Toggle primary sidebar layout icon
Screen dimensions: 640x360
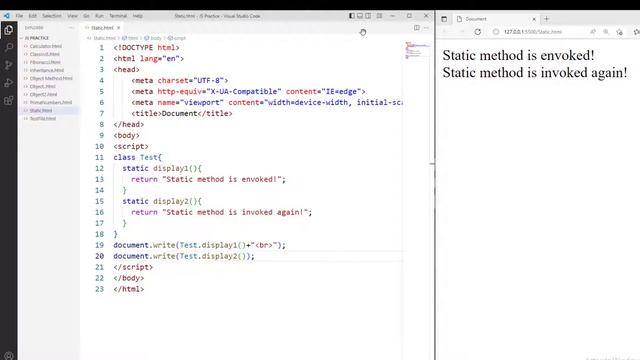[x=351, y=16]
